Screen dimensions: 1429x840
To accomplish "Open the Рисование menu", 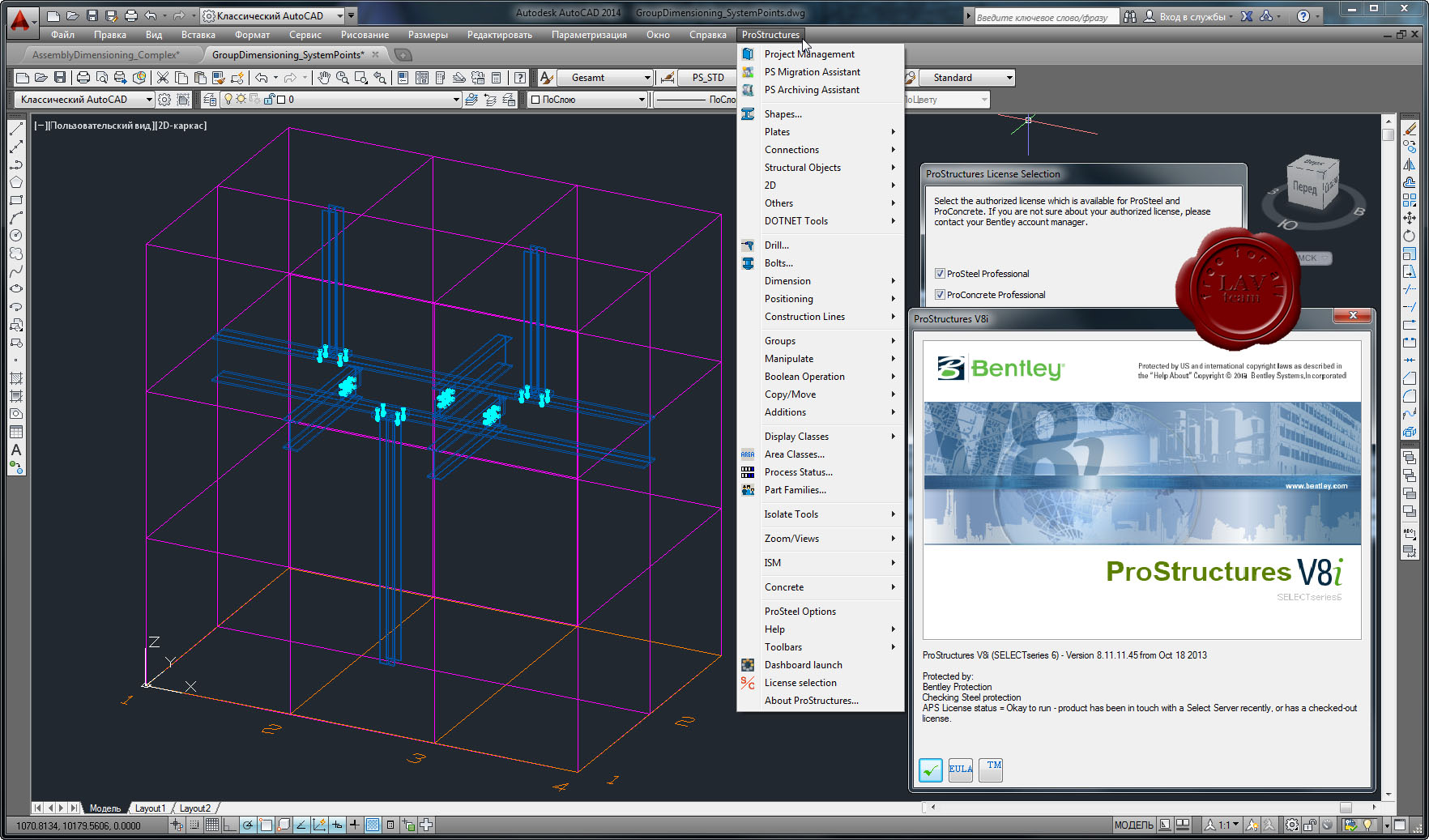I will pyautogui.click(x=365, y=35).
